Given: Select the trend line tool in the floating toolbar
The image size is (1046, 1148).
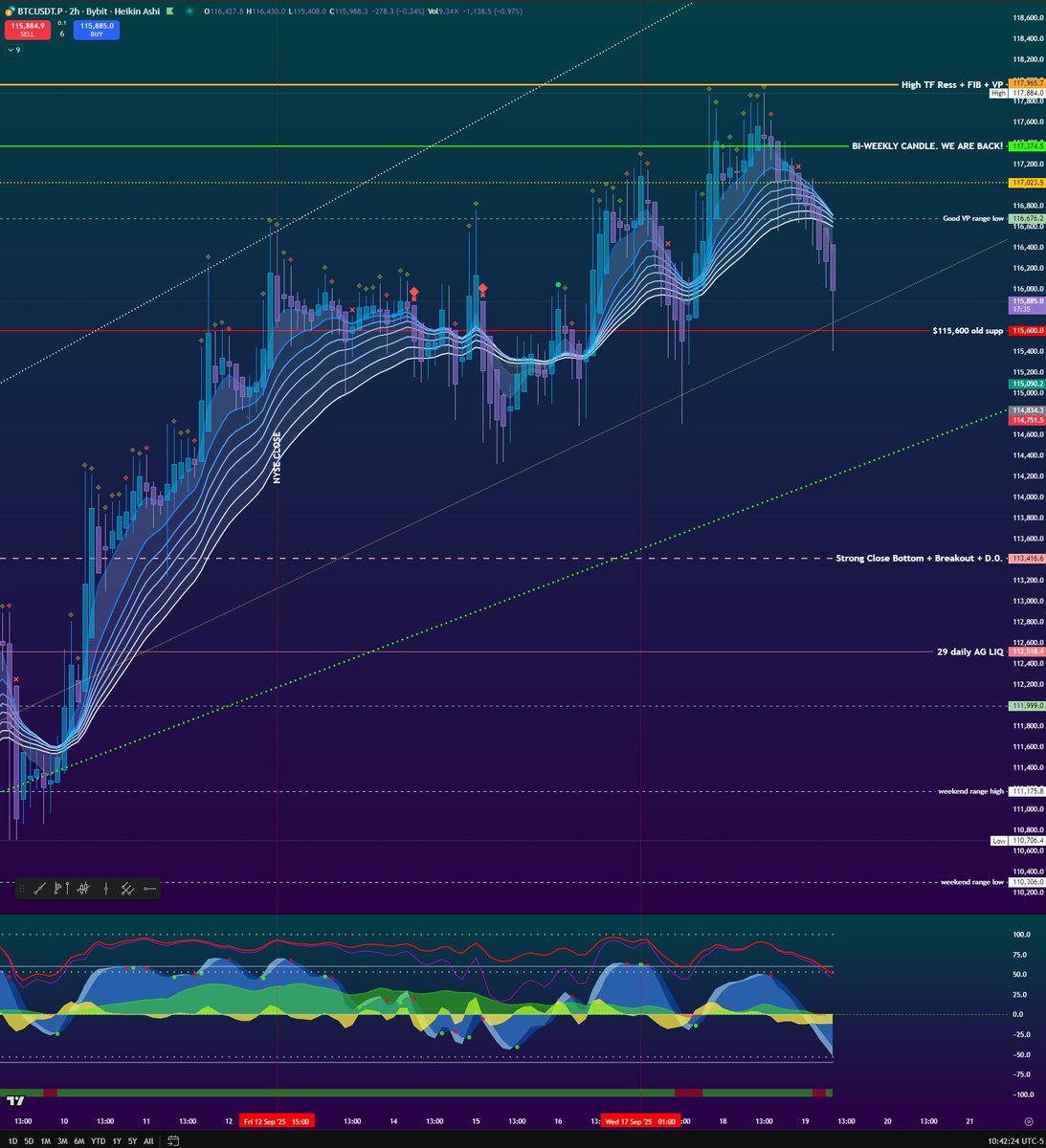Looking at the screenshot, I should [x=39, y=888].
